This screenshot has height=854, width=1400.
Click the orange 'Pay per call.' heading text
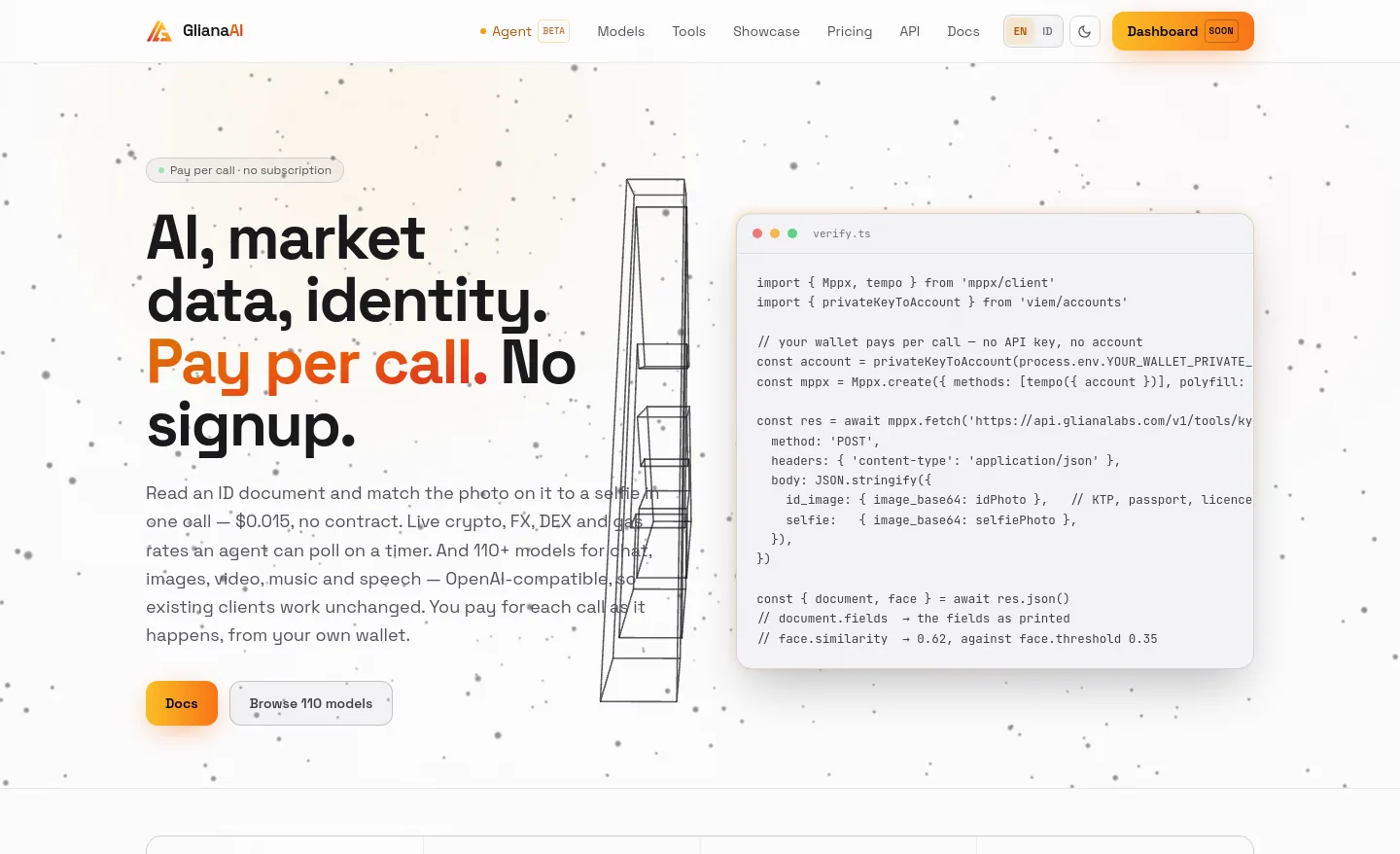[317, 363]
